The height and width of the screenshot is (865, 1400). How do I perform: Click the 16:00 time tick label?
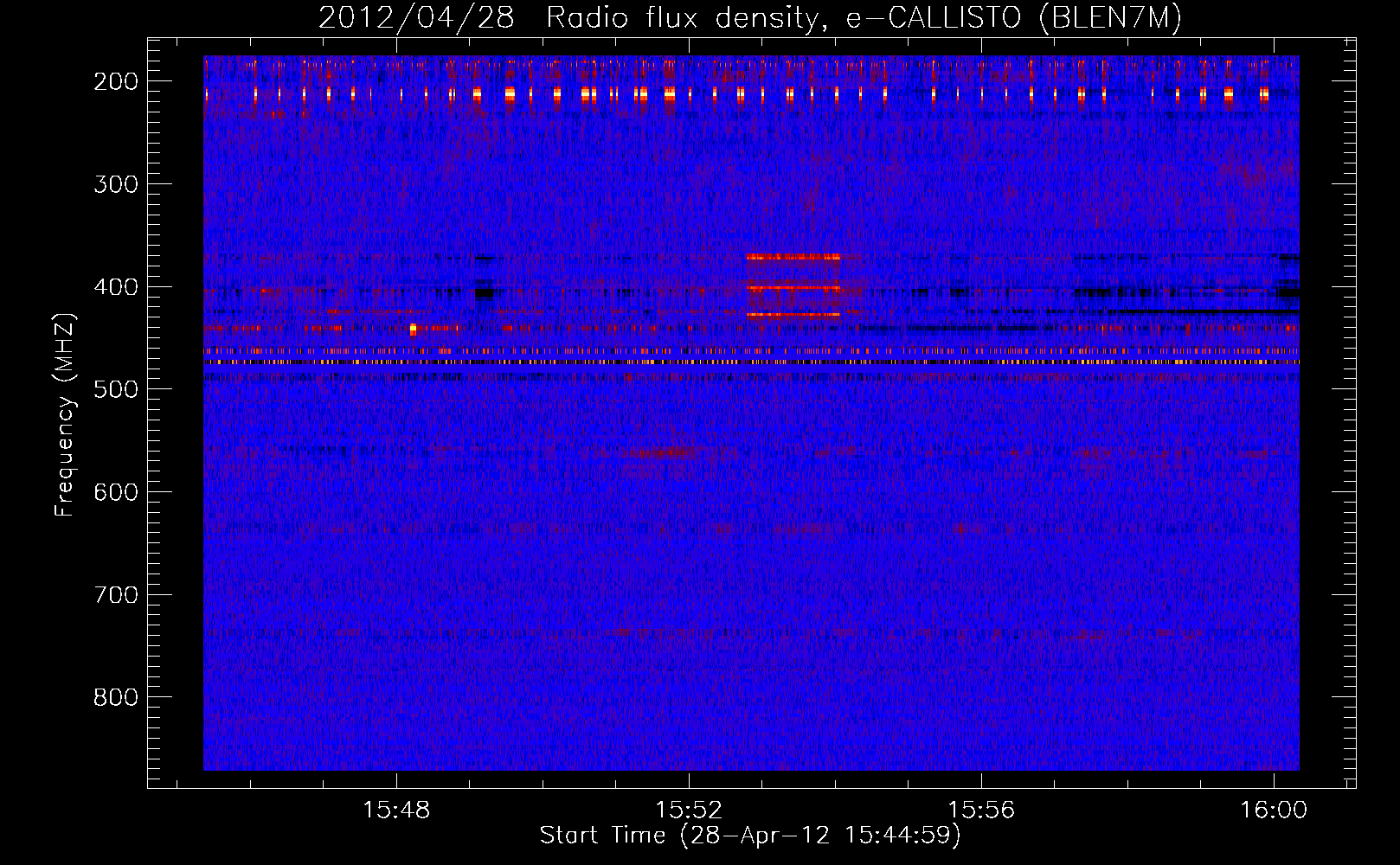pos(1274,811)
